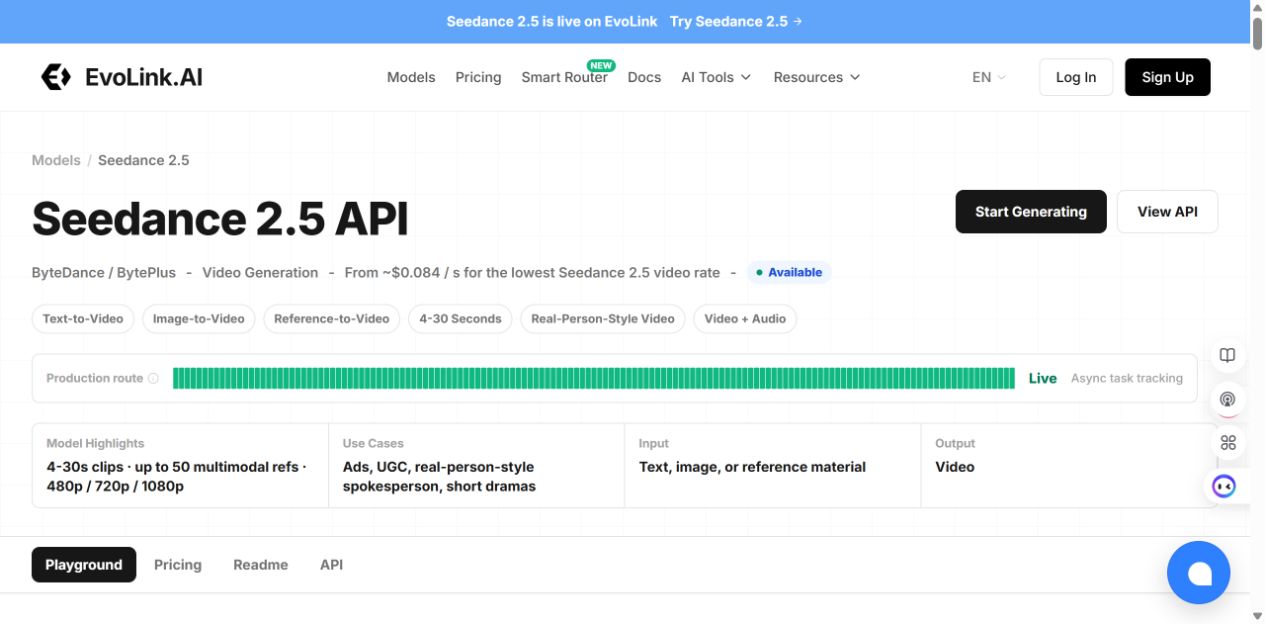The image size is (1265, 624).
Task: Open the docs book icon in sidebar
Action: pos(1228,355)
